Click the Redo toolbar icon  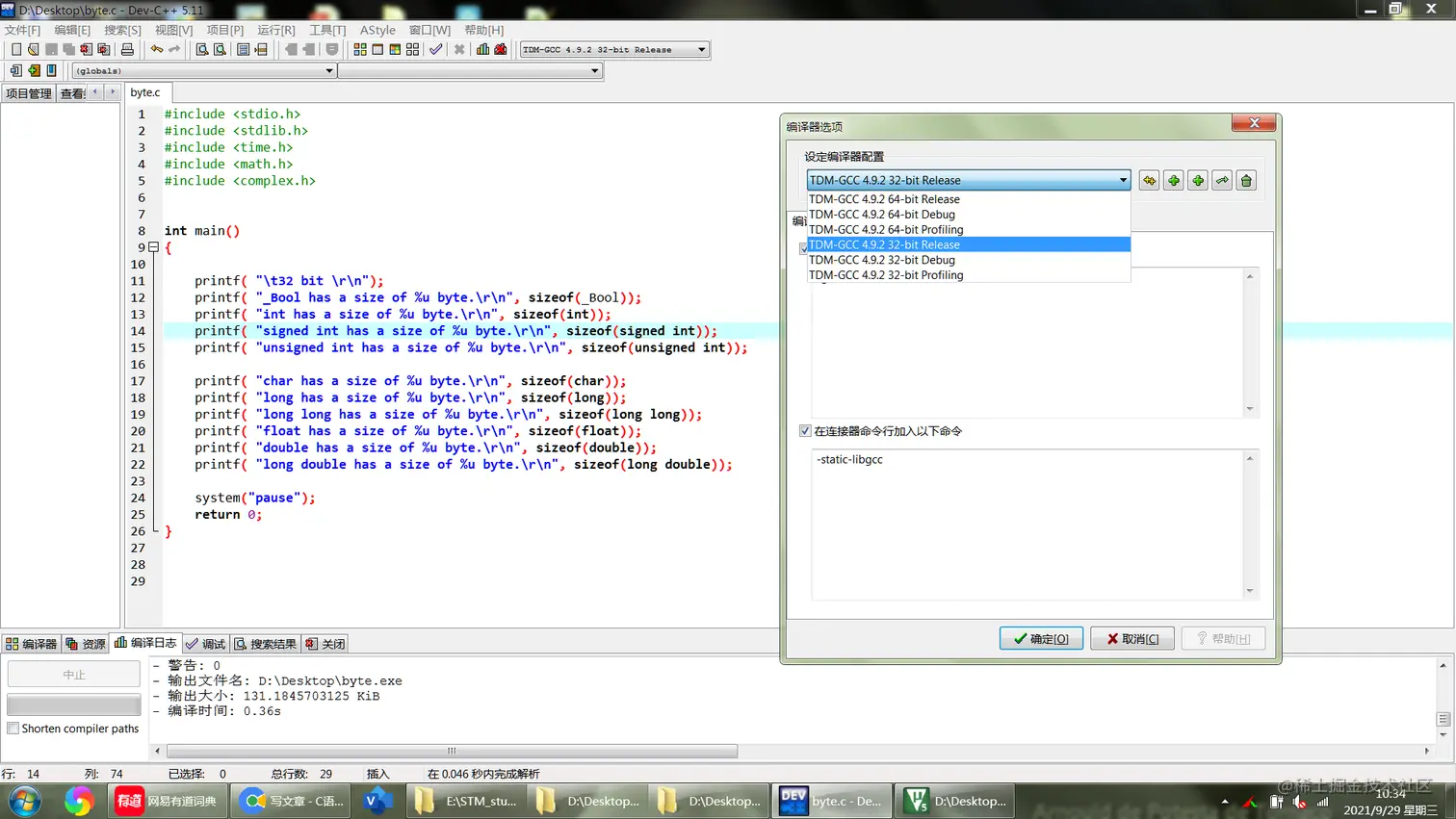[174, 49]
